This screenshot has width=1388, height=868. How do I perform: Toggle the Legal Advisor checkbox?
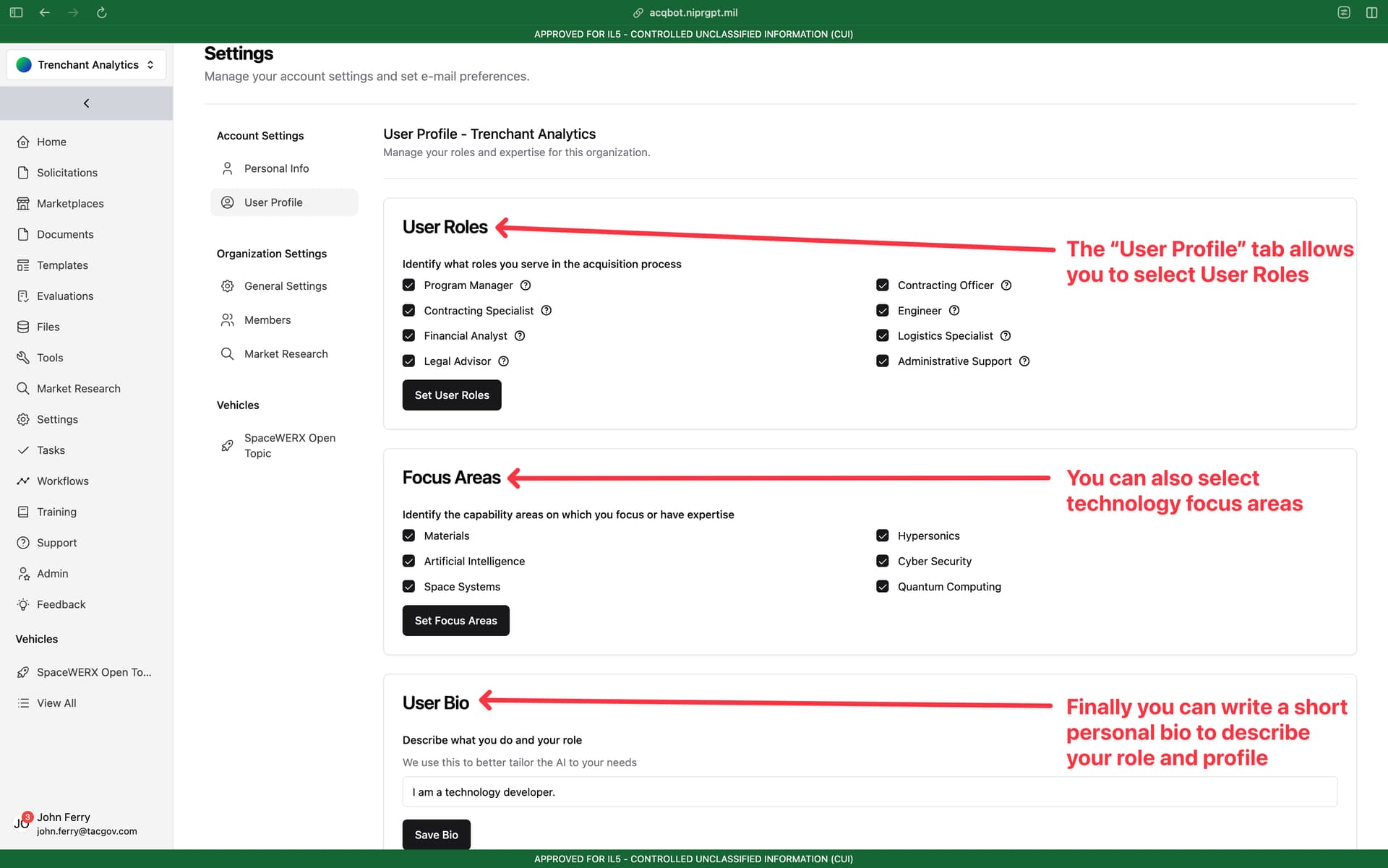point(408,361)
